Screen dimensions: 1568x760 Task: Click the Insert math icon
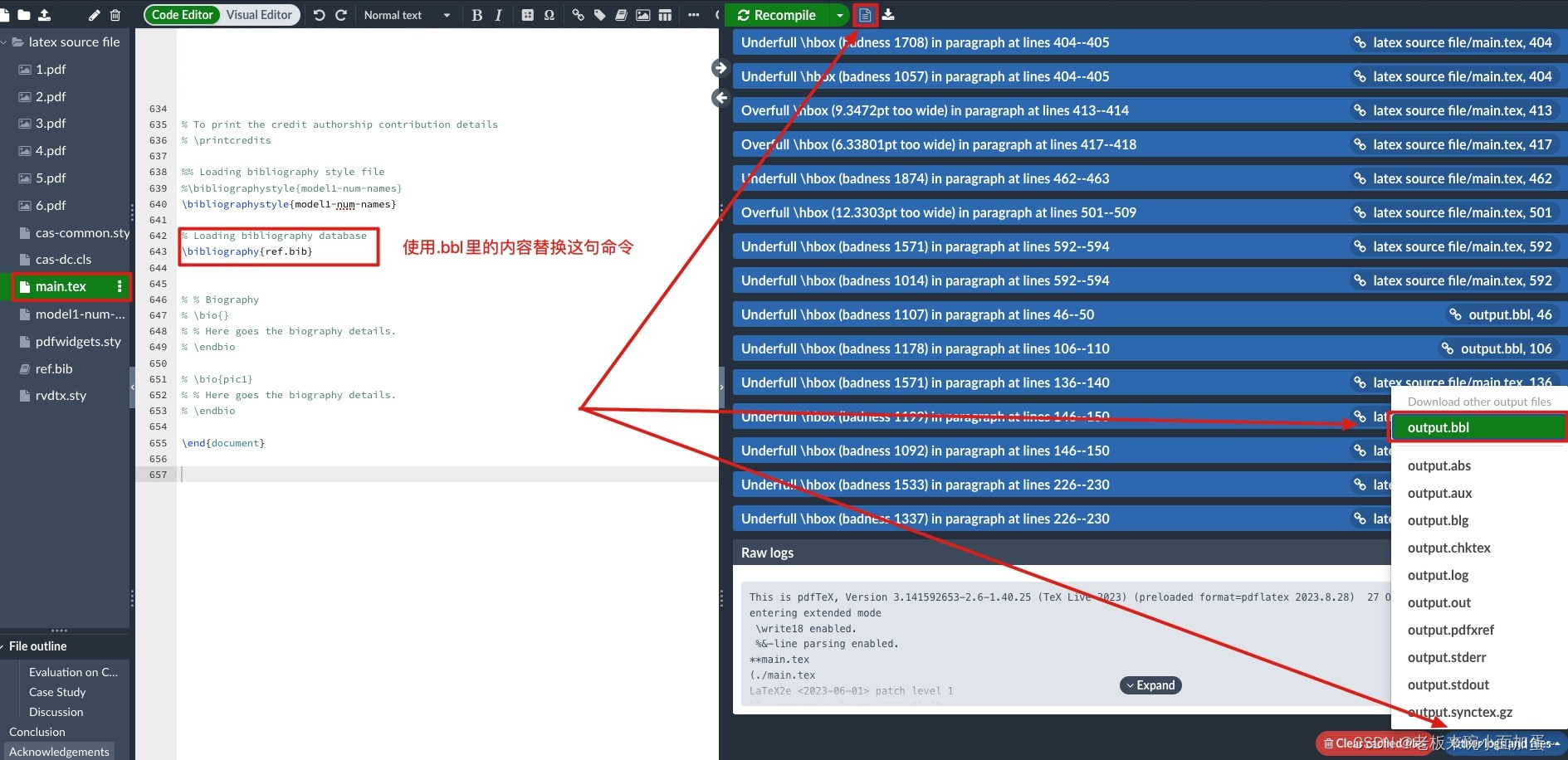click(x=528, y=15)
